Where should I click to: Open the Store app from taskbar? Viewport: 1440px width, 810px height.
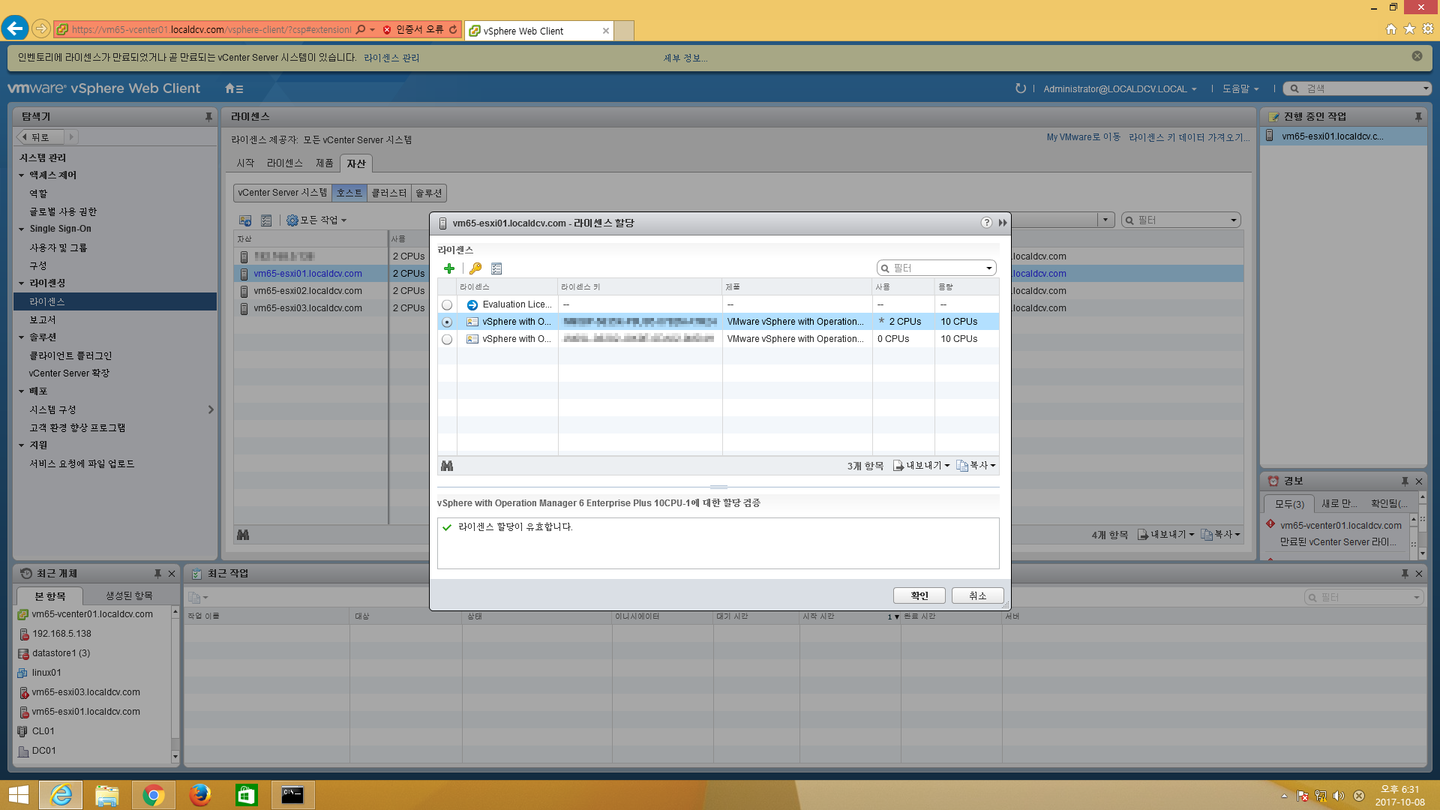coord(246,794)
